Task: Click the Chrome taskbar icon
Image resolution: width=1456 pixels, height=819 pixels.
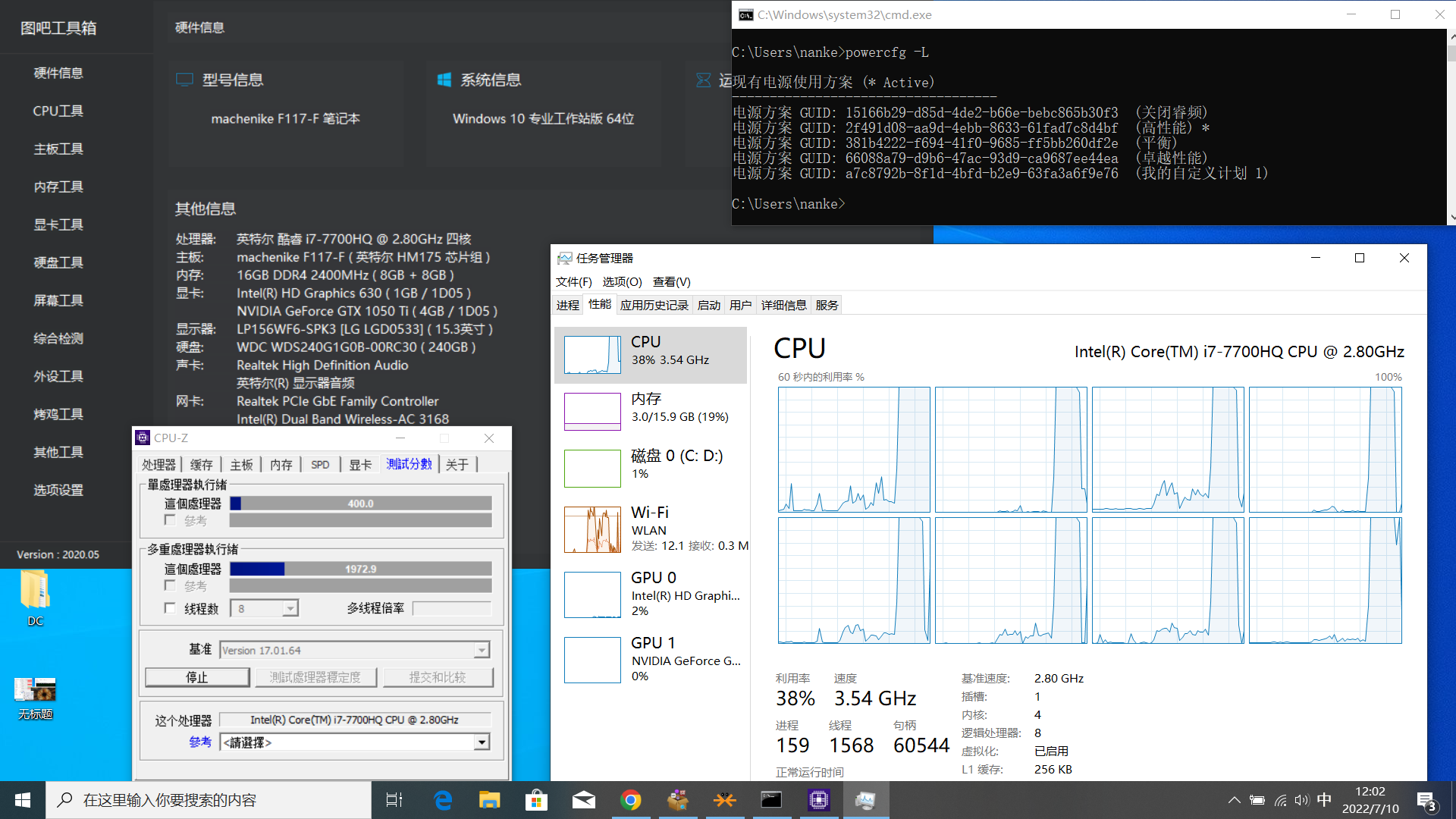Action: (x=630, y=800)
